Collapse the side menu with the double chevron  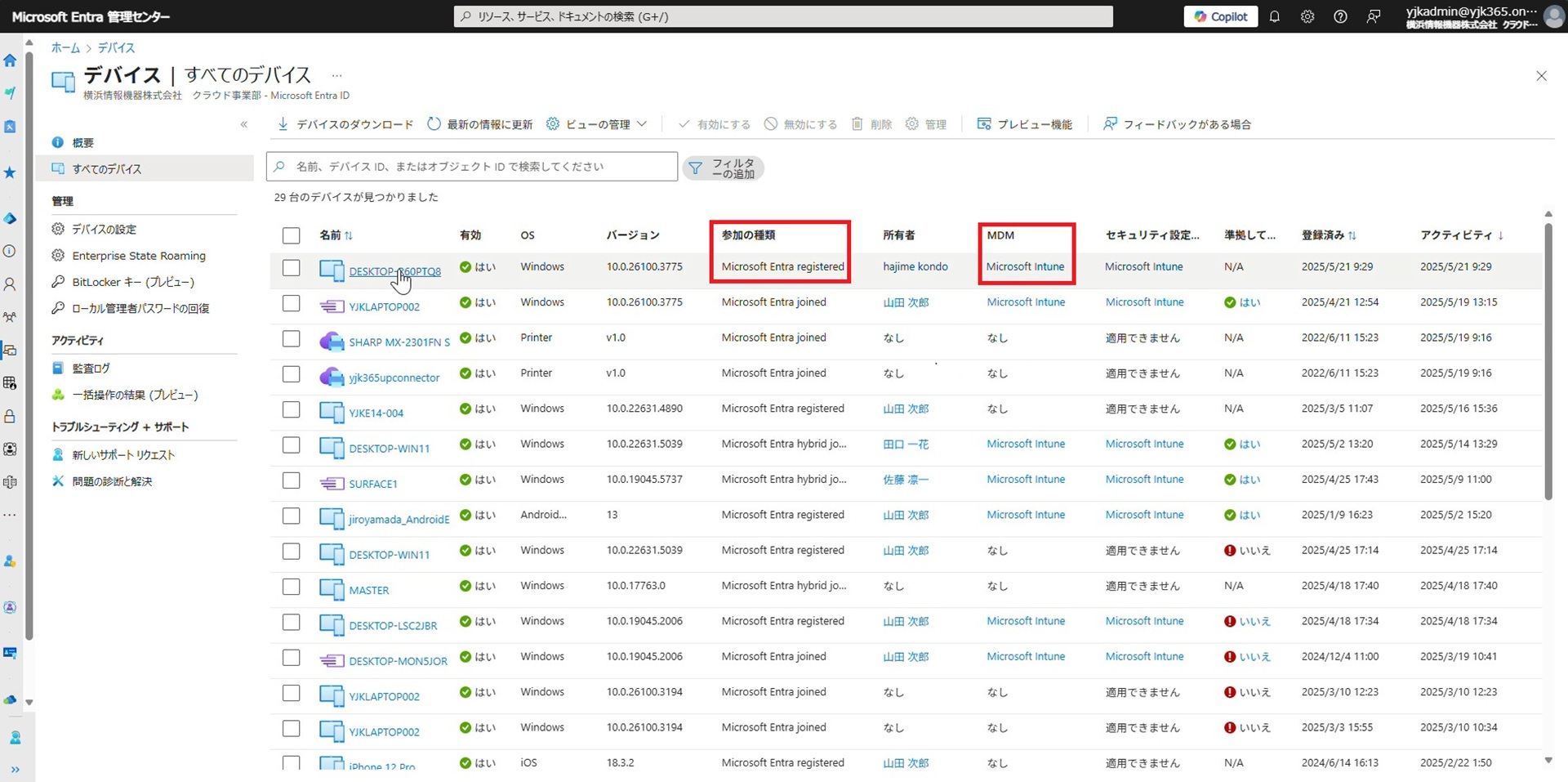[x=244, y=124]
